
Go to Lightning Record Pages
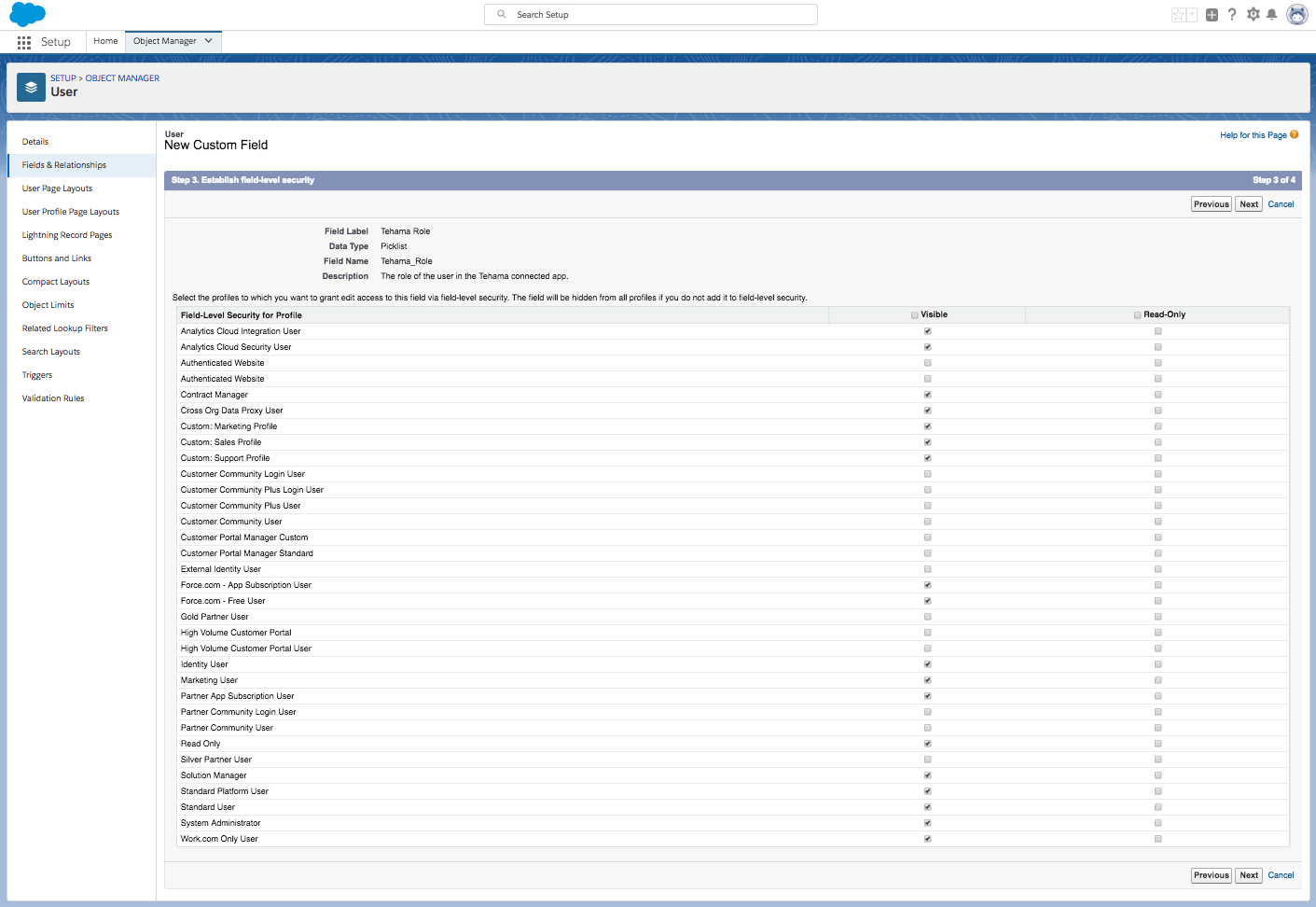click(x=67, y=235)
